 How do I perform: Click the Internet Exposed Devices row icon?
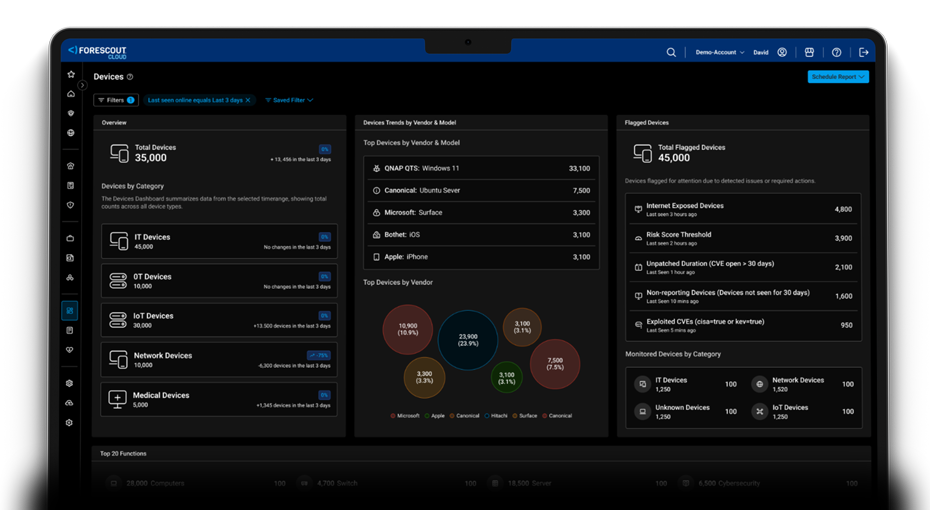638,209
